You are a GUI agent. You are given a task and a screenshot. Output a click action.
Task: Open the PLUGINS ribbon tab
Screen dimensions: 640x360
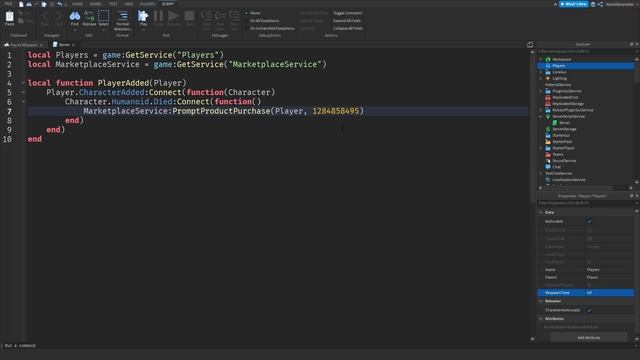click(x=147, y=4)
